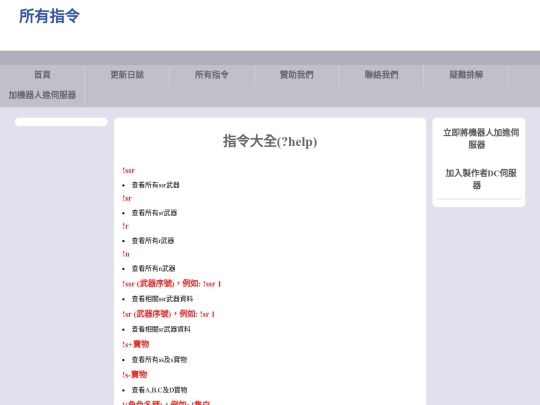Open the 更新日誌 menu item
540x405 pixels.
[x=127, y=75]
